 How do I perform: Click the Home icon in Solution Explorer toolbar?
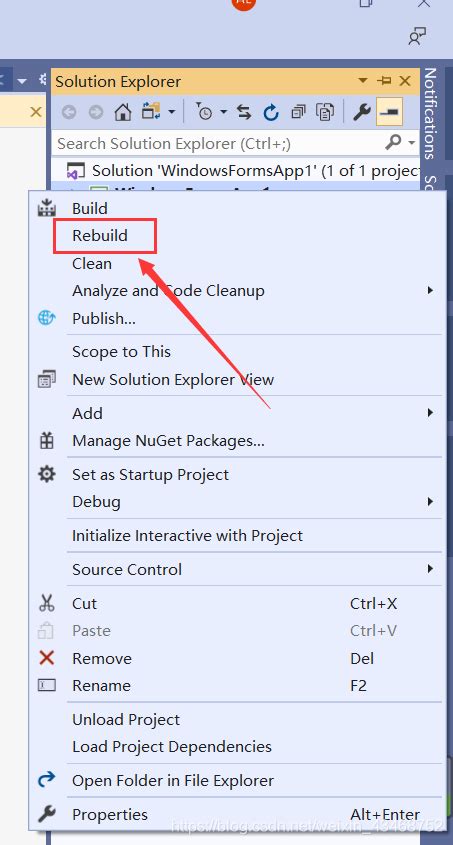[x=123, y=112]
